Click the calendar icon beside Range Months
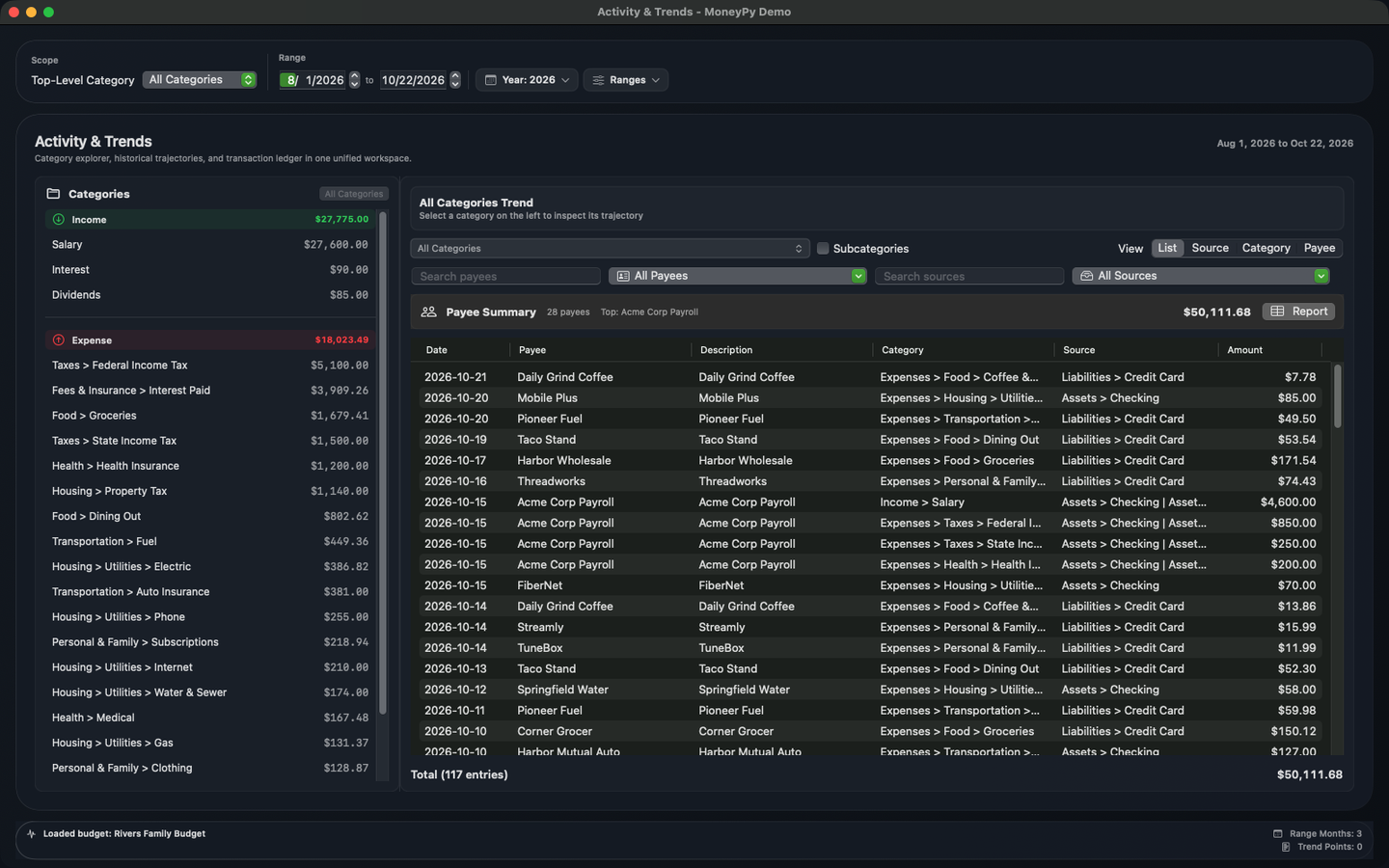Viewport: 1389px width, 868px height. [1278, 833]
